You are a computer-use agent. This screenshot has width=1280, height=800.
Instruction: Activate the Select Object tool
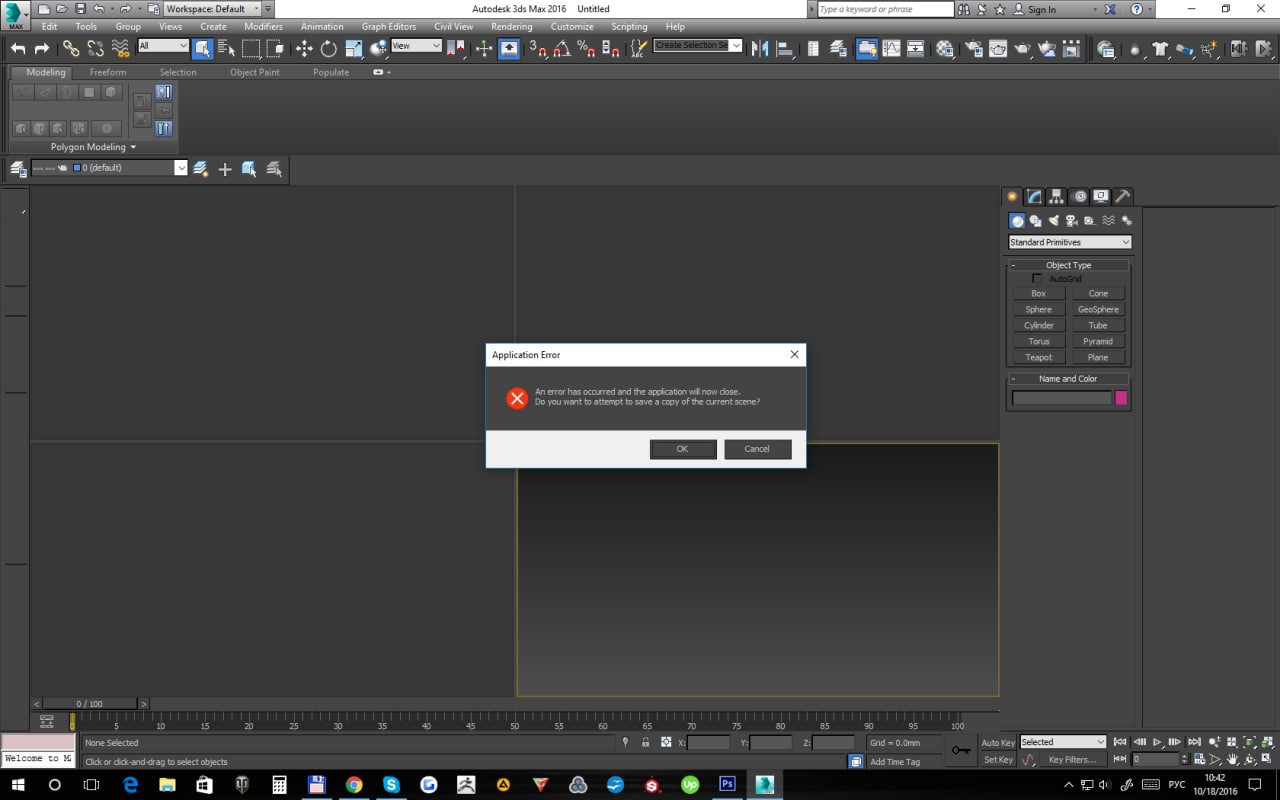point(203,48)
